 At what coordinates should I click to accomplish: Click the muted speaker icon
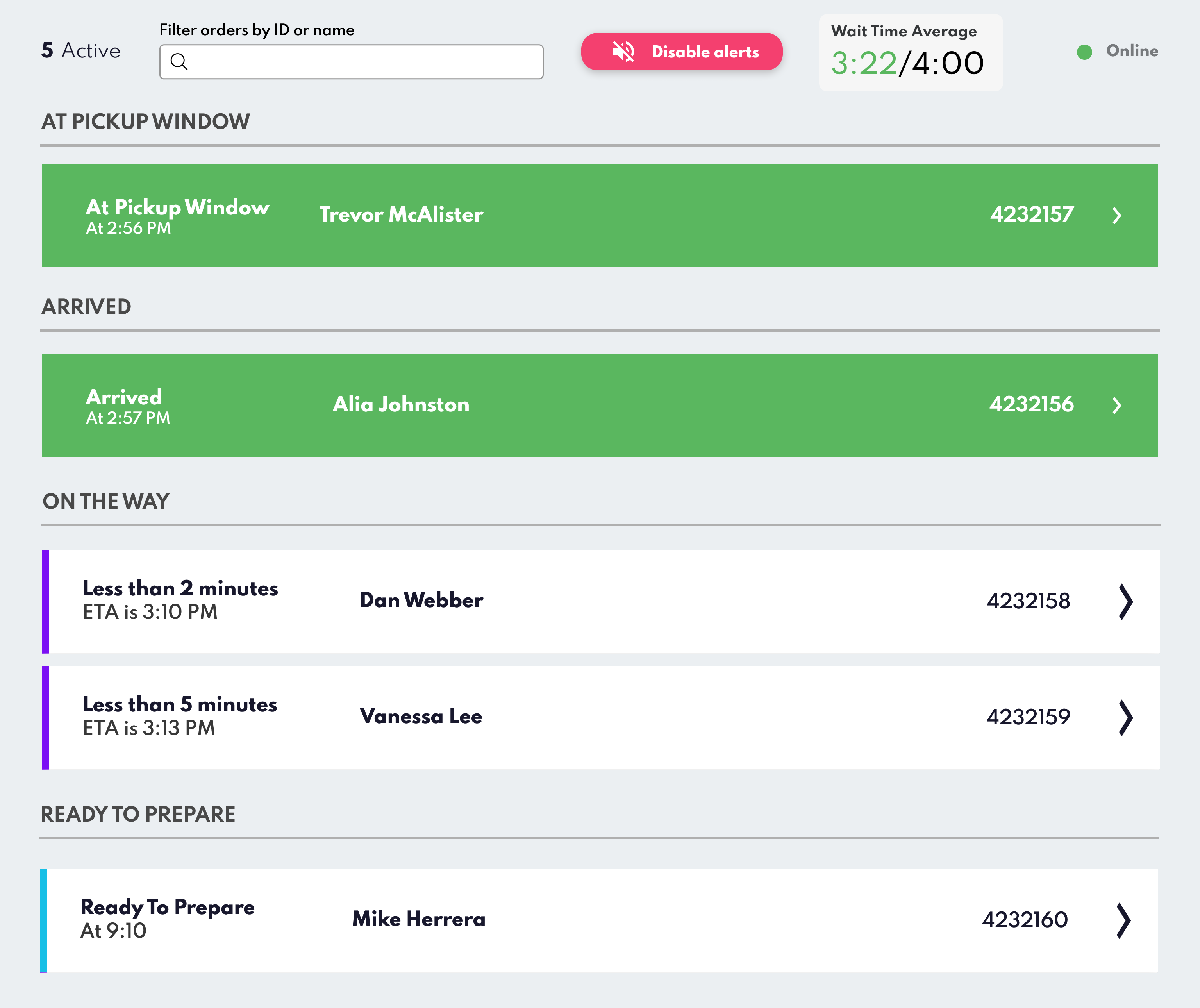[x=623, y=52]
